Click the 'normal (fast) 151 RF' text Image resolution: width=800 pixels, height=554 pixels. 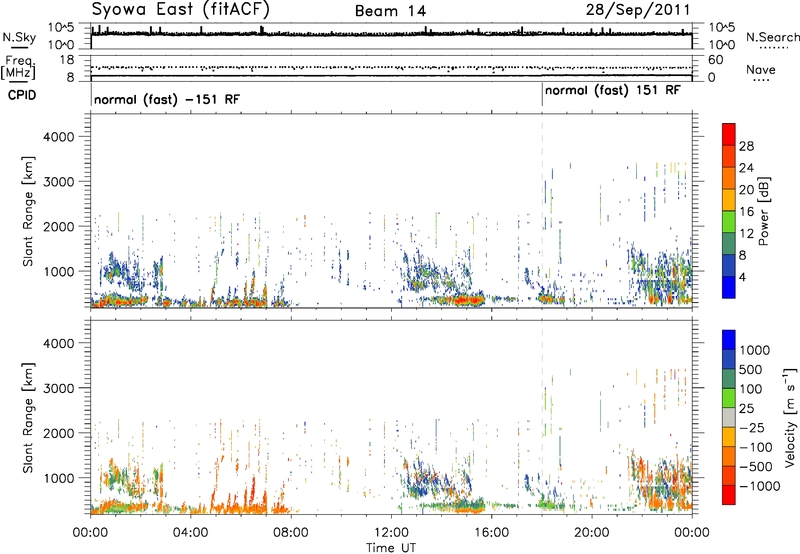(x=613, y=91)
